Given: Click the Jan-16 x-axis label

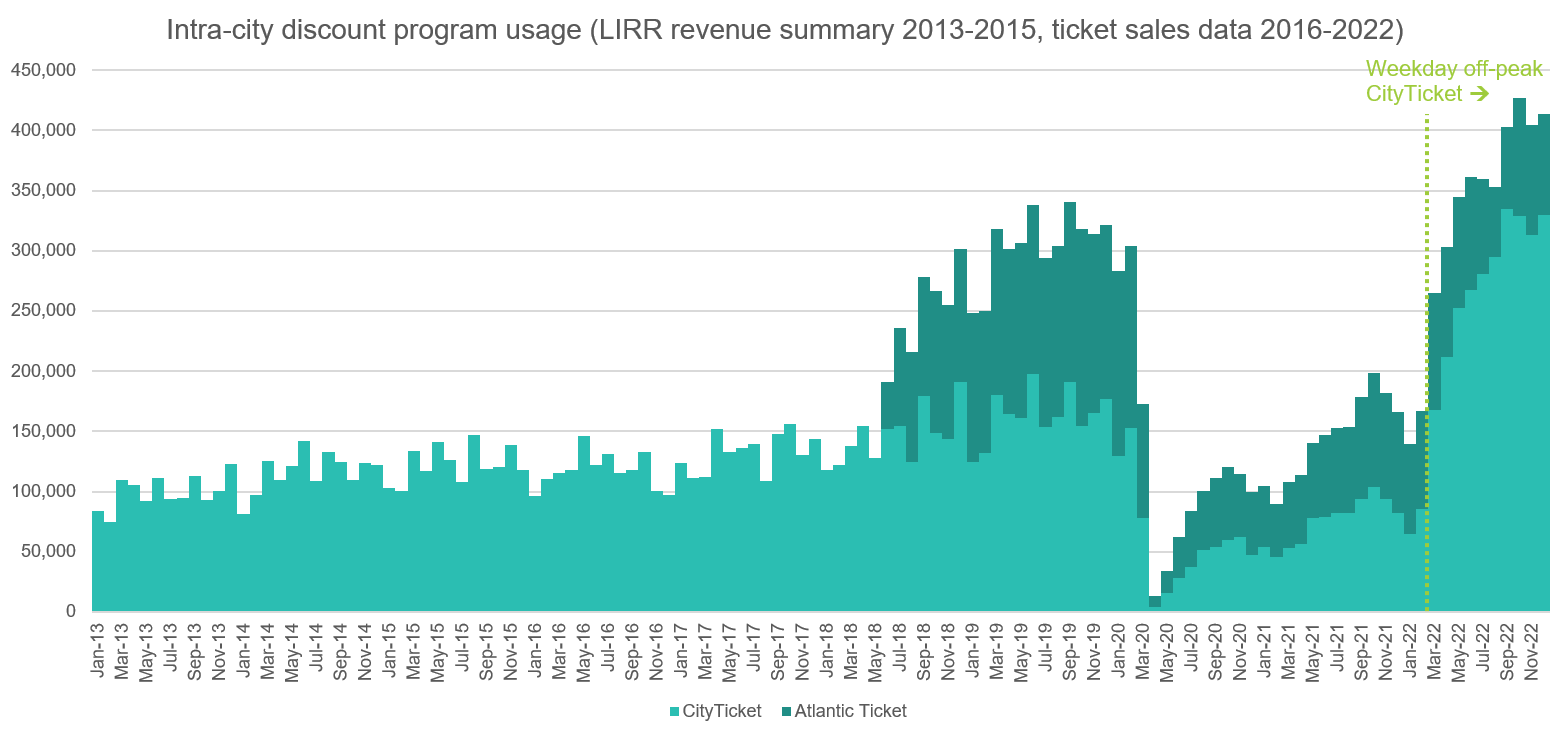Looking at the screenshot, I should [x=535, y=651].
